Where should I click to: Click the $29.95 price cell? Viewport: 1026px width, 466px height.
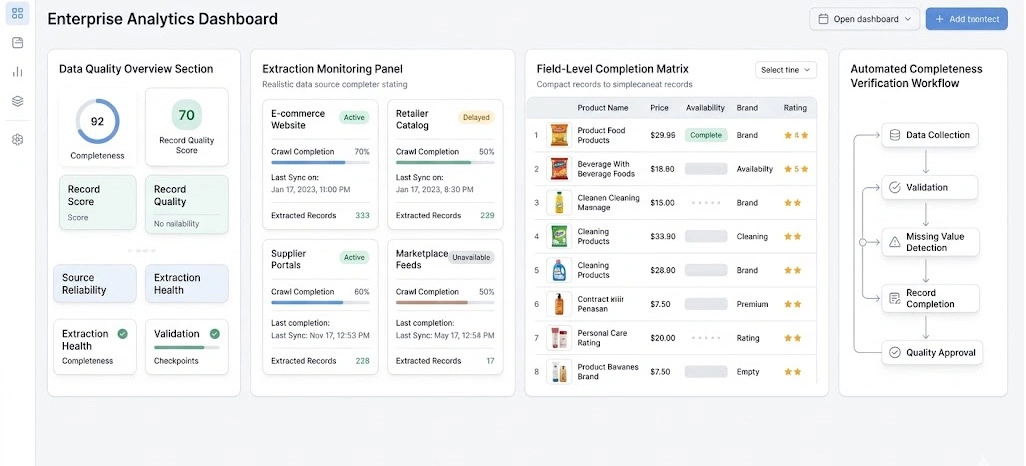point(662,135)
